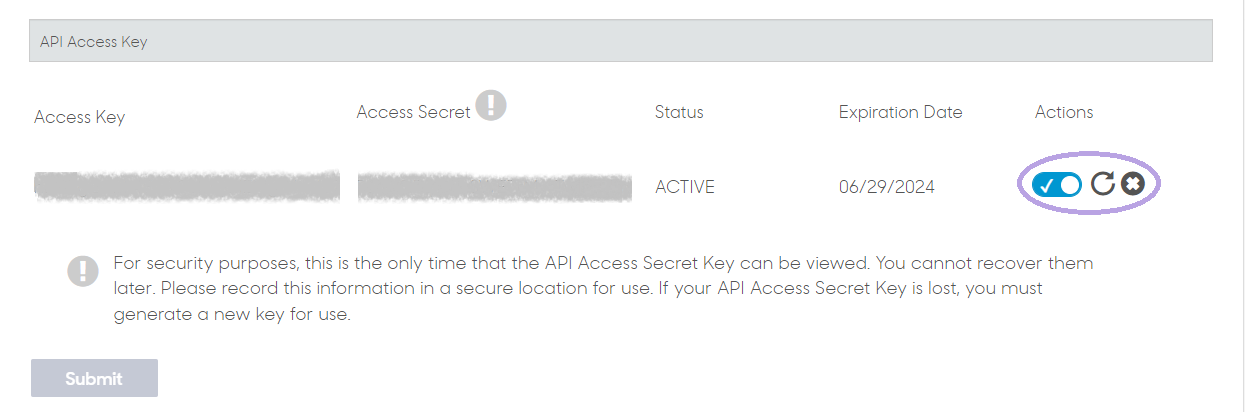Click the "generate a new key for use" line
The width and height of the screenshot is (1245, 412).
tap(232, 315)
